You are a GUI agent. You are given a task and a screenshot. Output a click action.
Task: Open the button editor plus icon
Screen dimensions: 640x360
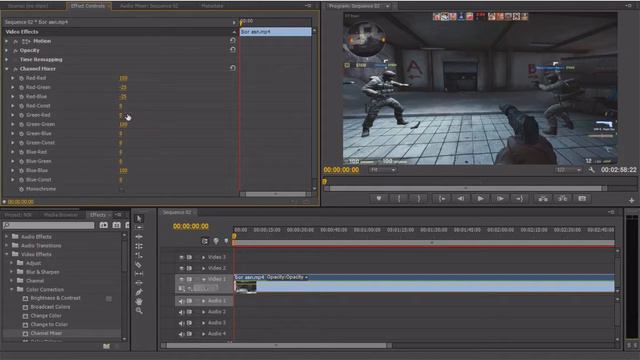(x=631, y=200)
